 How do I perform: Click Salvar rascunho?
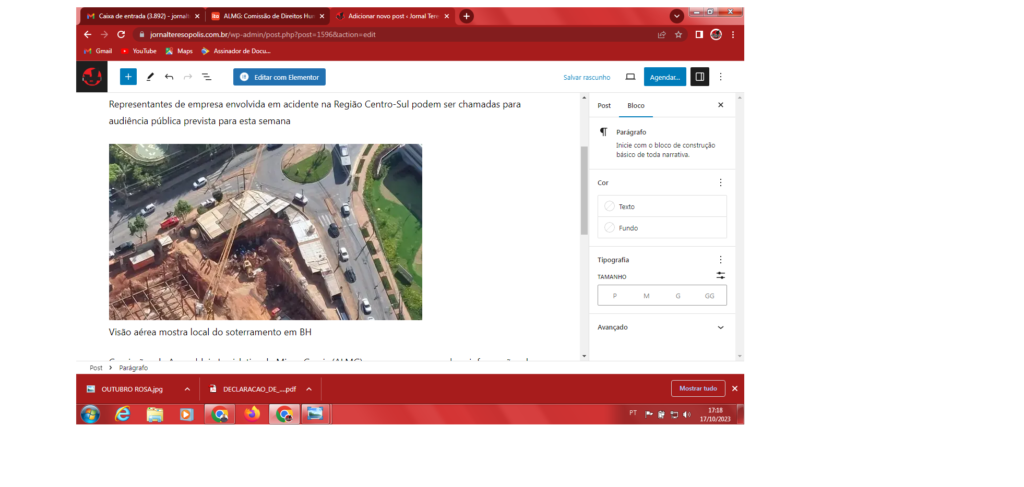(586, 77)
